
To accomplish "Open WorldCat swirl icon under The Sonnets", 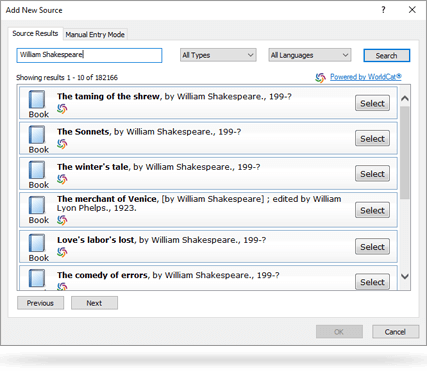I will pyautogui.click(x=62, y=144).
